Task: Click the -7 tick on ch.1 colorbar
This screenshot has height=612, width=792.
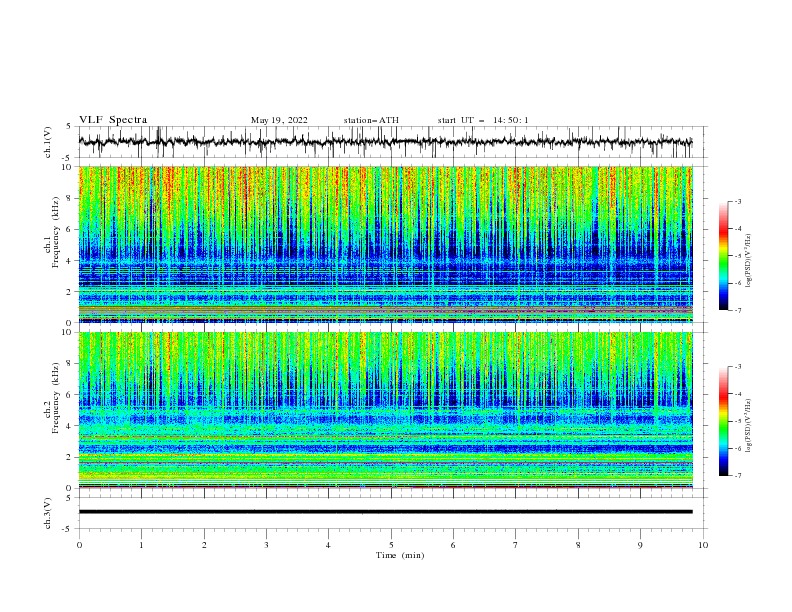Action: 737,311
